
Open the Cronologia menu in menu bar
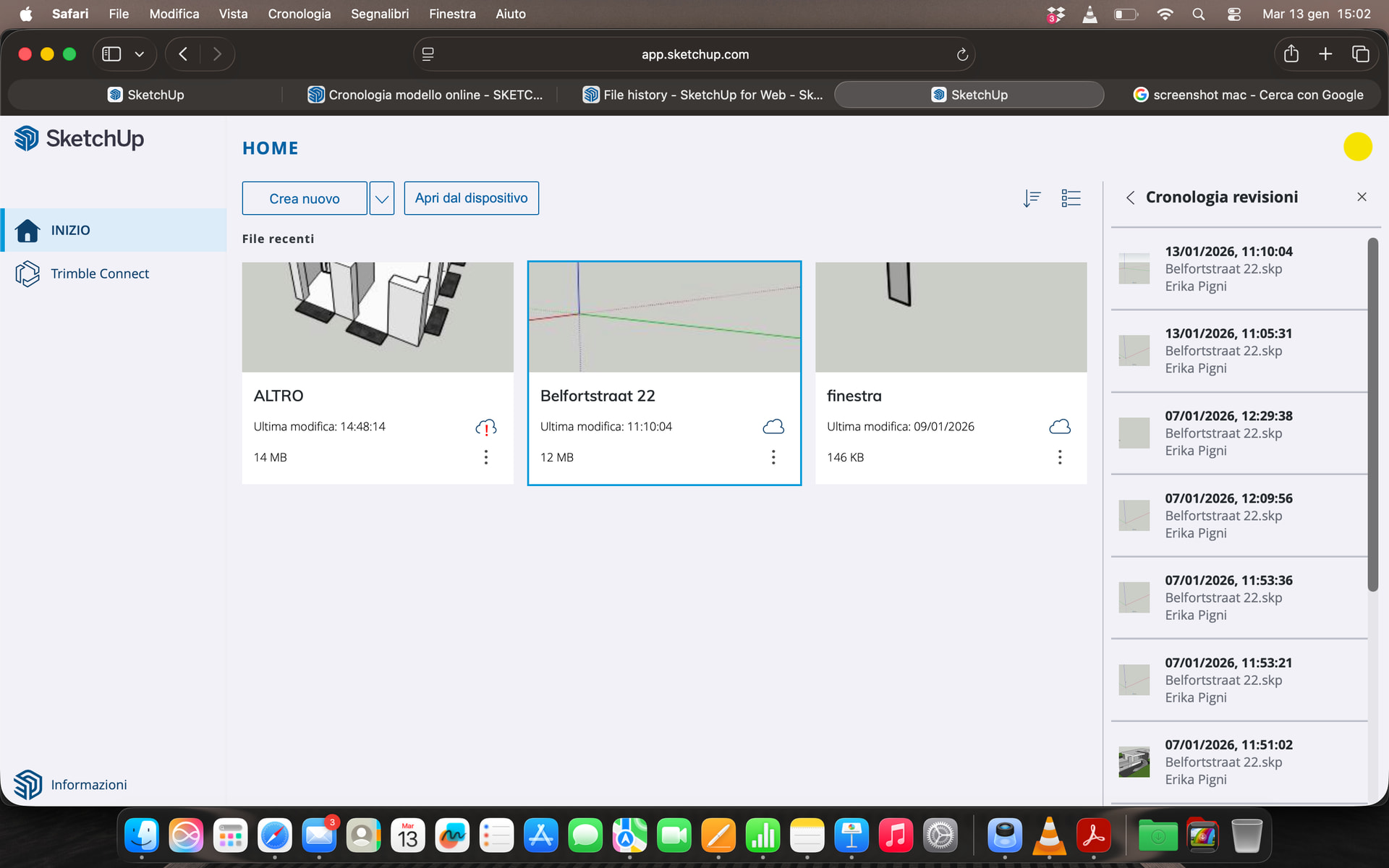tap(300, 14)
